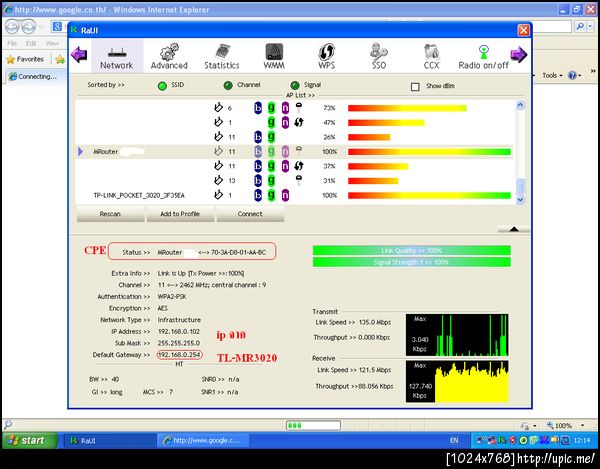The height and width of the screenshot is (469, 600).
Task: Click the IE search magnifier button
Action: (x=580, y=26)
